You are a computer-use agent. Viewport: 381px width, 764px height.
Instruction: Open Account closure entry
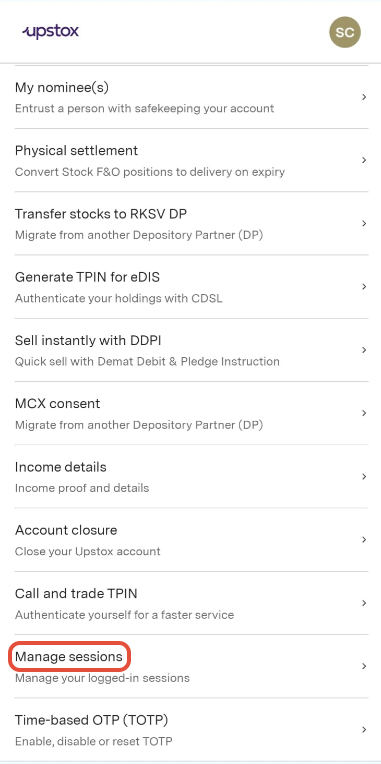click(190, 539)
